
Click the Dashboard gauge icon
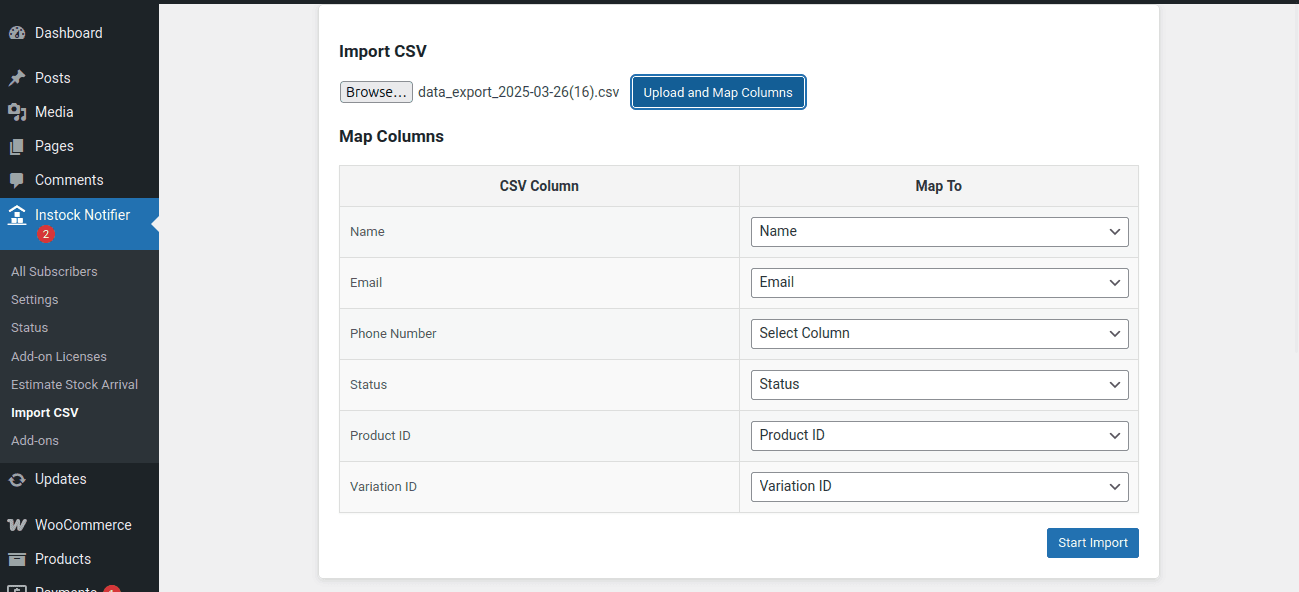17,33
